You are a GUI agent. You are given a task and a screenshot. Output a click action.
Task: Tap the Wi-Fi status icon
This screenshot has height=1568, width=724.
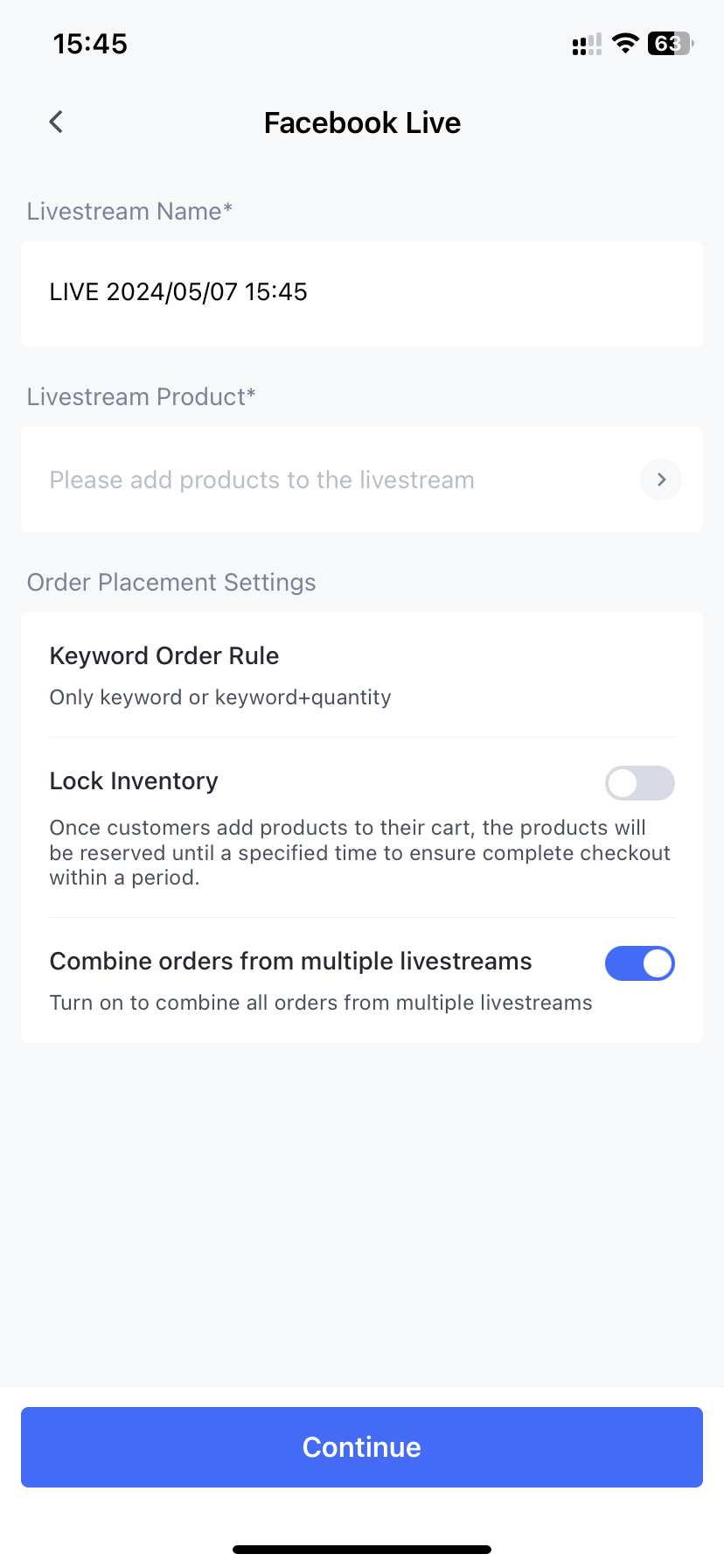(625, 44)
